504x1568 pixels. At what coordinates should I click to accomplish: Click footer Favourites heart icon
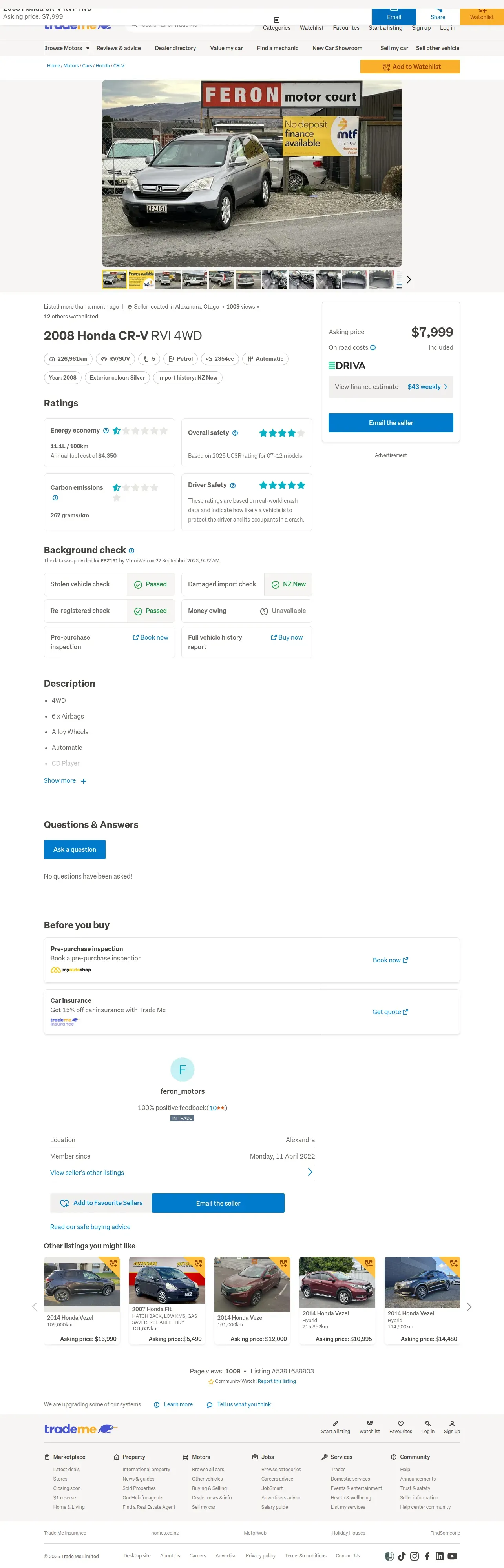[x=400, y=1424]
